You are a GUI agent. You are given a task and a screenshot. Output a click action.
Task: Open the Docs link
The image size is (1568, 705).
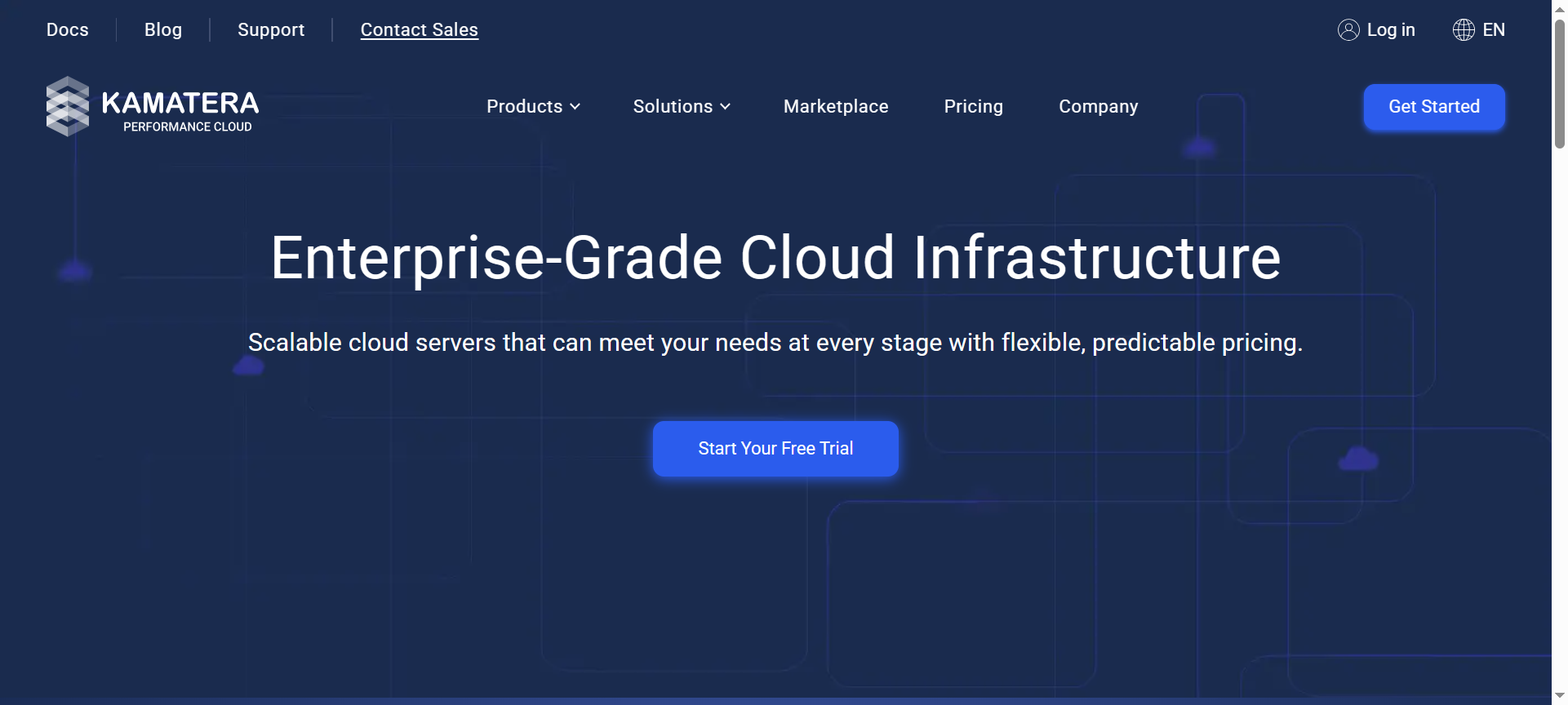point(67,30)
